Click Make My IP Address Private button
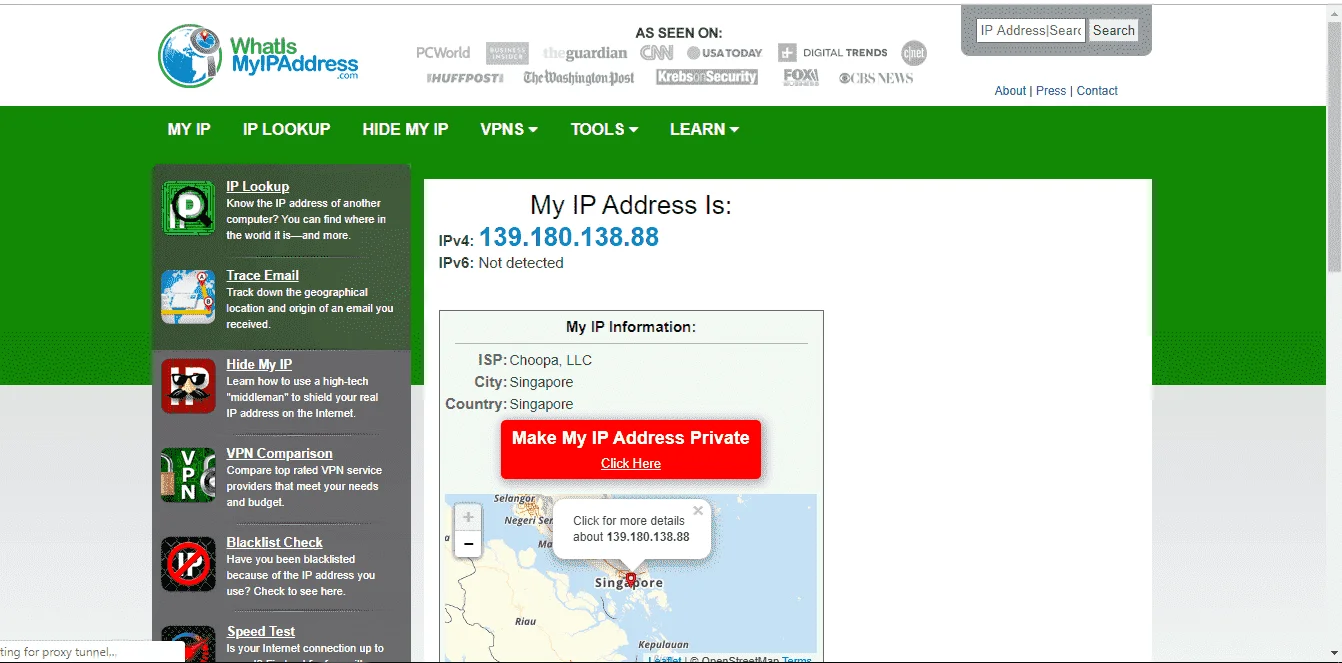This screenshot has height=663, width=1342. click(x=631, y=449)
